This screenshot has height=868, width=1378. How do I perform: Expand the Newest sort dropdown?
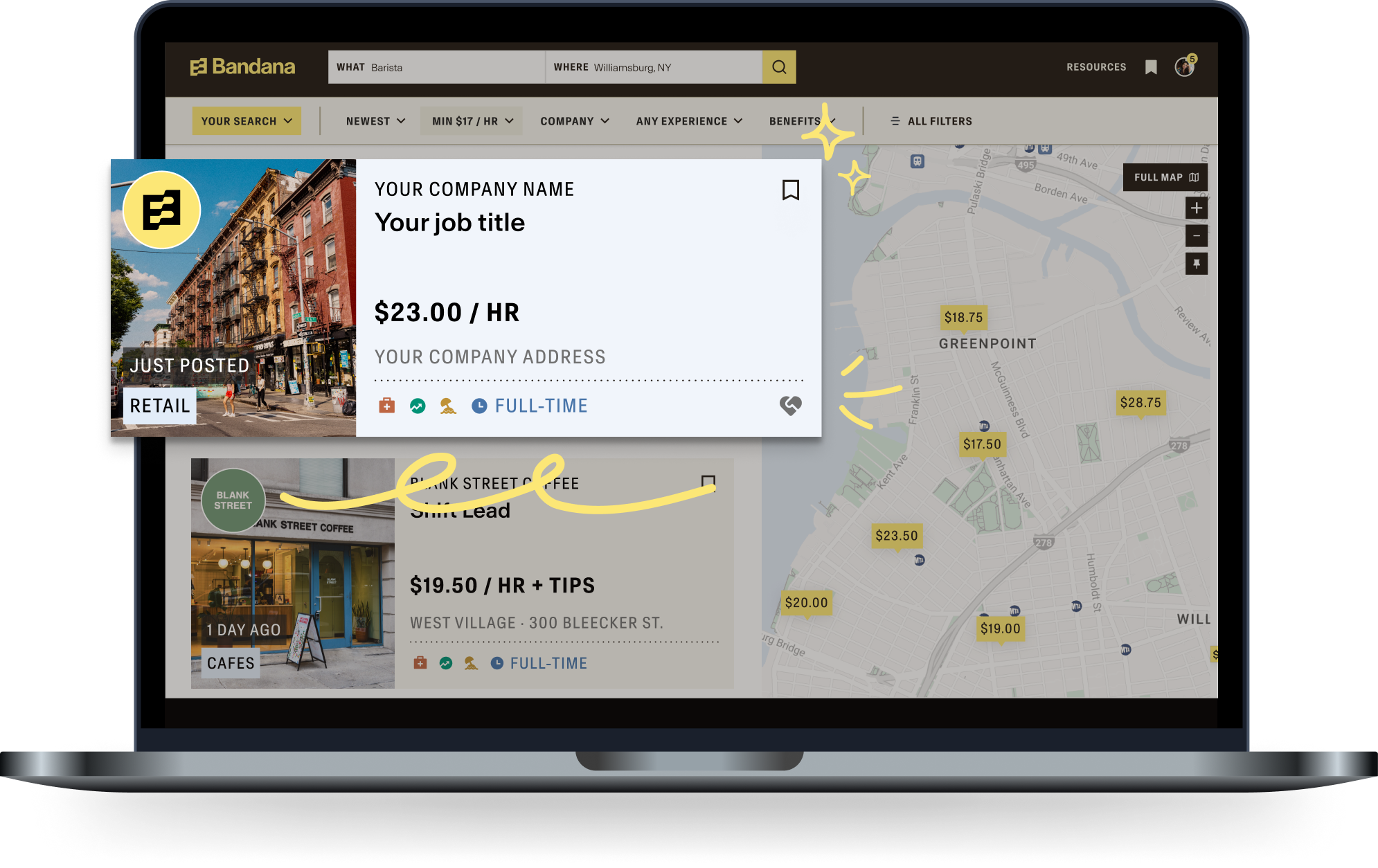[375, 121]
